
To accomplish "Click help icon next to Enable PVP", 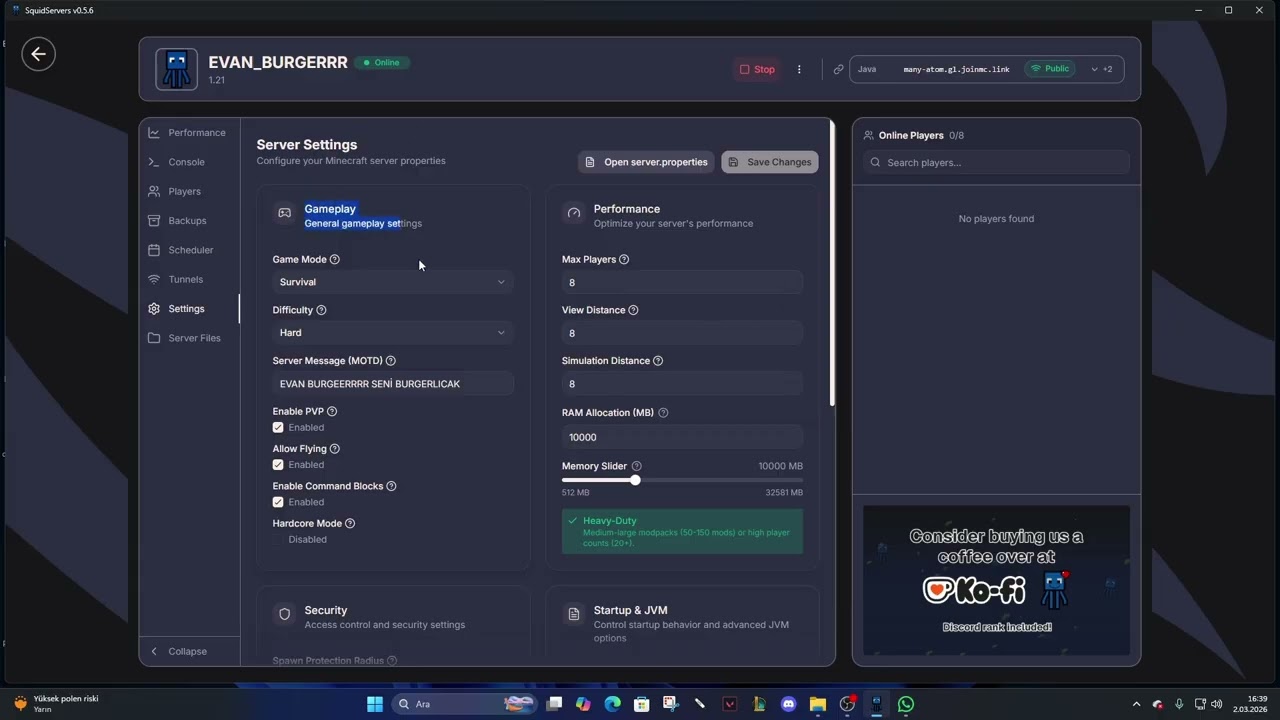I will click(332, 411).
